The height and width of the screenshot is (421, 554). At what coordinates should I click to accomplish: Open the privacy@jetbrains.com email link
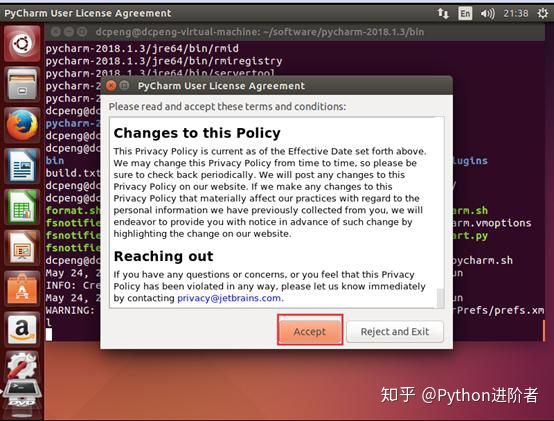(229, 298)
